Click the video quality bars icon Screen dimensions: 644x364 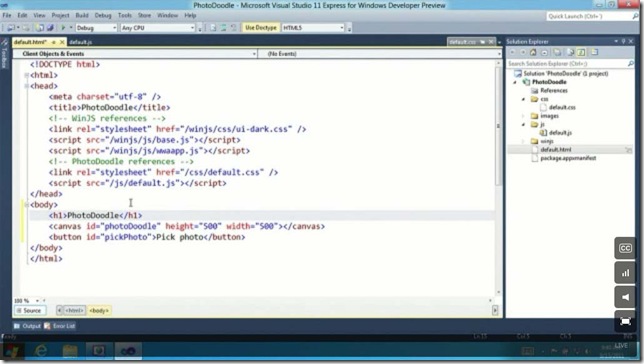click(625, 273)
